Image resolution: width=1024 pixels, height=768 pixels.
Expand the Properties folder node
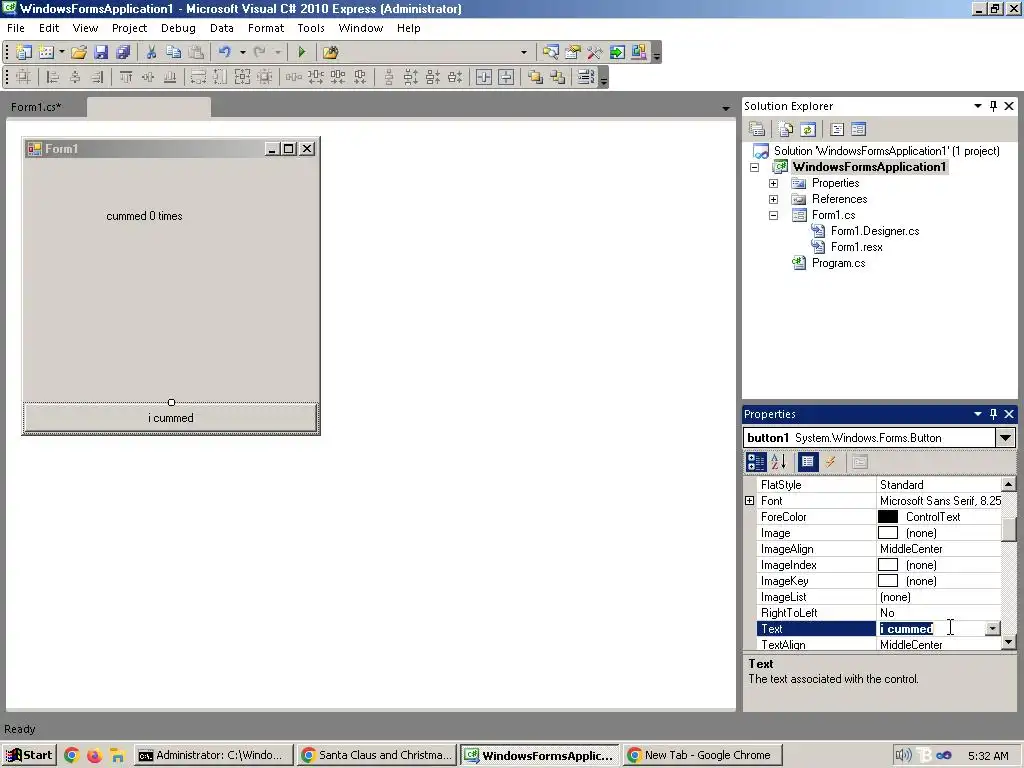click(773, 184)
